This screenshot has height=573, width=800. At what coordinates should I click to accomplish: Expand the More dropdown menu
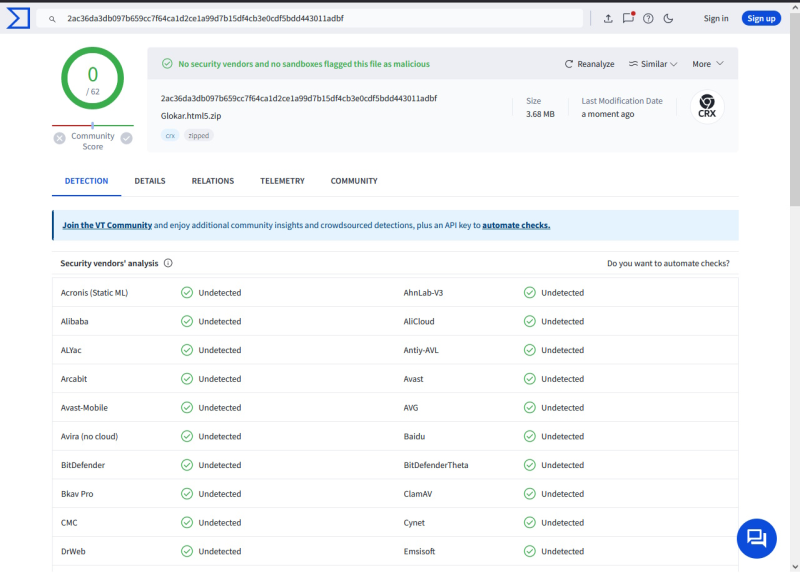click(x=708, y=64)
